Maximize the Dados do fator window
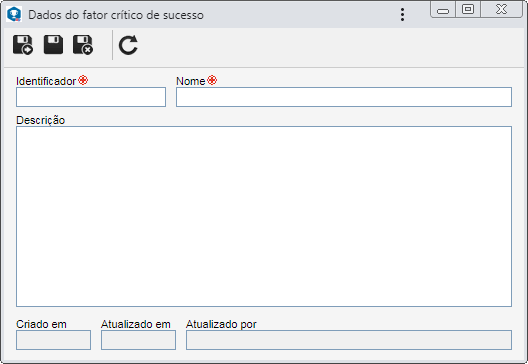 pos(468,9)
